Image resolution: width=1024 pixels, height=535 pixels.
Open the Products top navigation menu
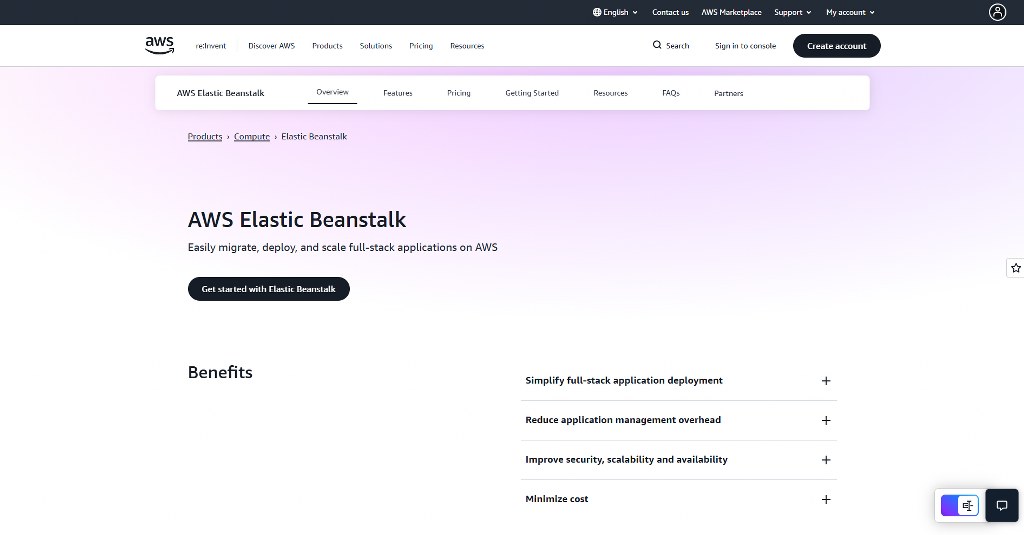coord(327,46)
